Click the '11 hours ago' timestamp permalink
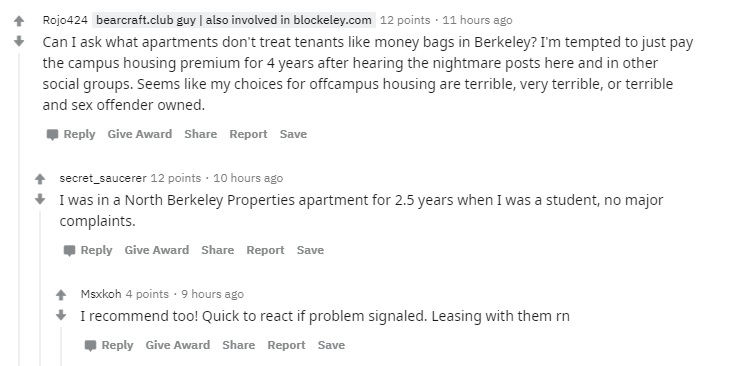 [x=477, y=20]
